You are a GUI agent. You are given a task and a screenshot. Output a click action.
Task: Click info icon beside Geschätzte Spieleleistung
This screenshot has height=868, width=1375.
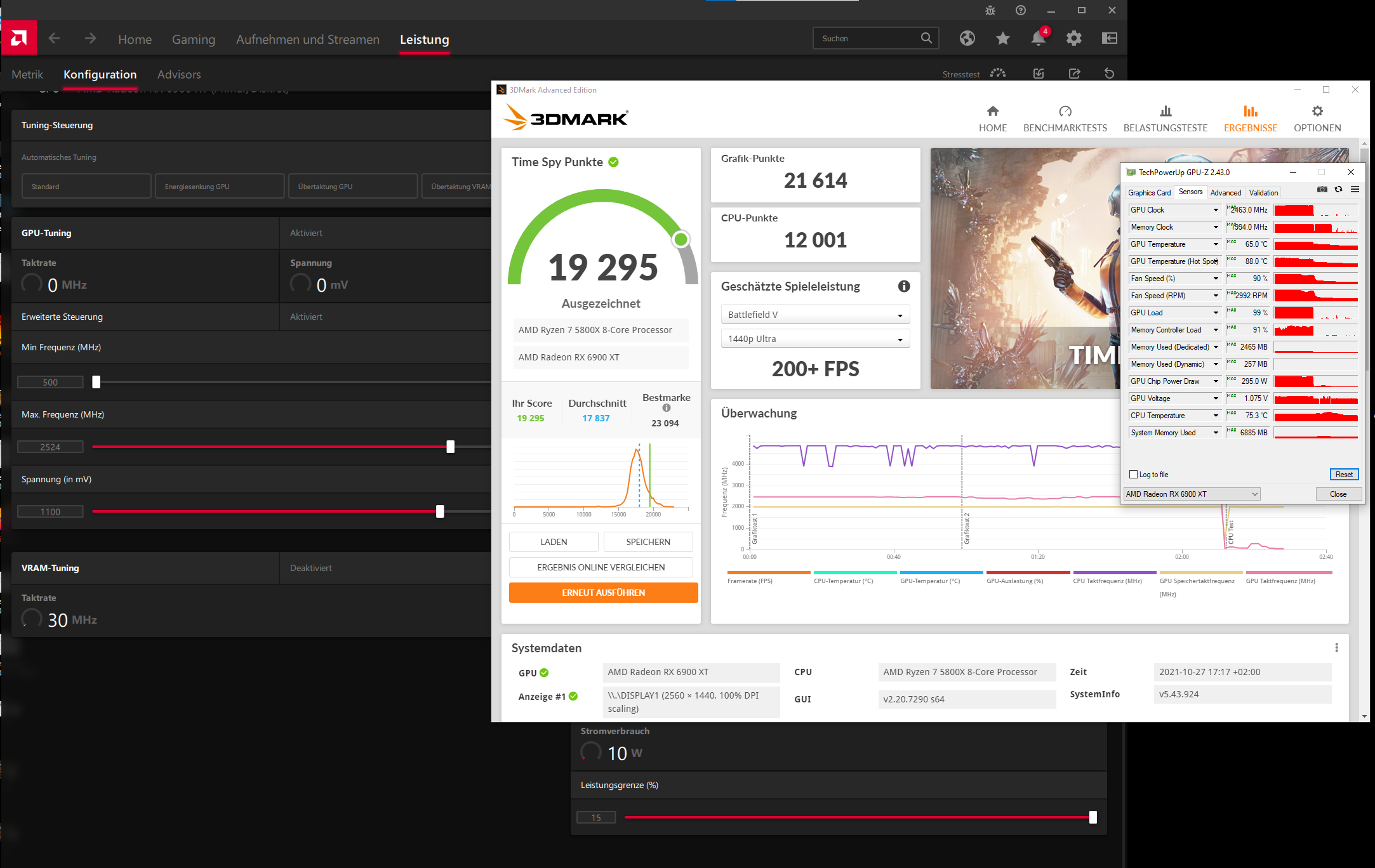point(904,287)
